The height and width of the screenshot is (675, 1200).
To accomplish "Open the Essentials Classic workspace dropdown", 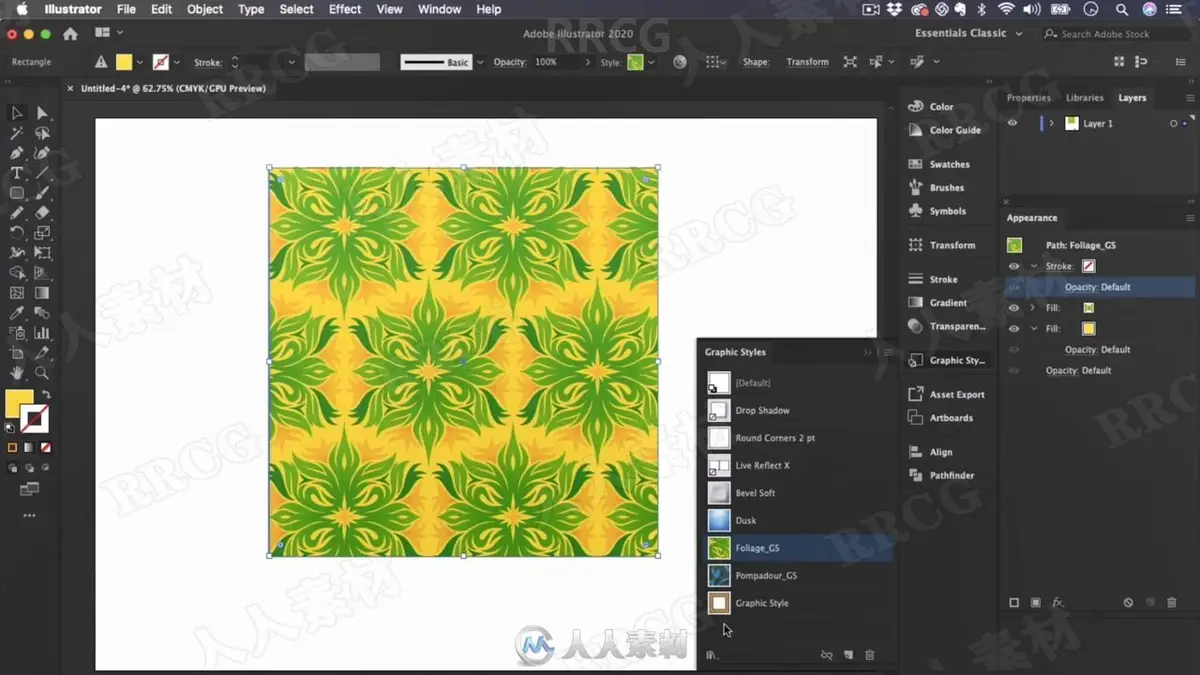I will point(968,33).
